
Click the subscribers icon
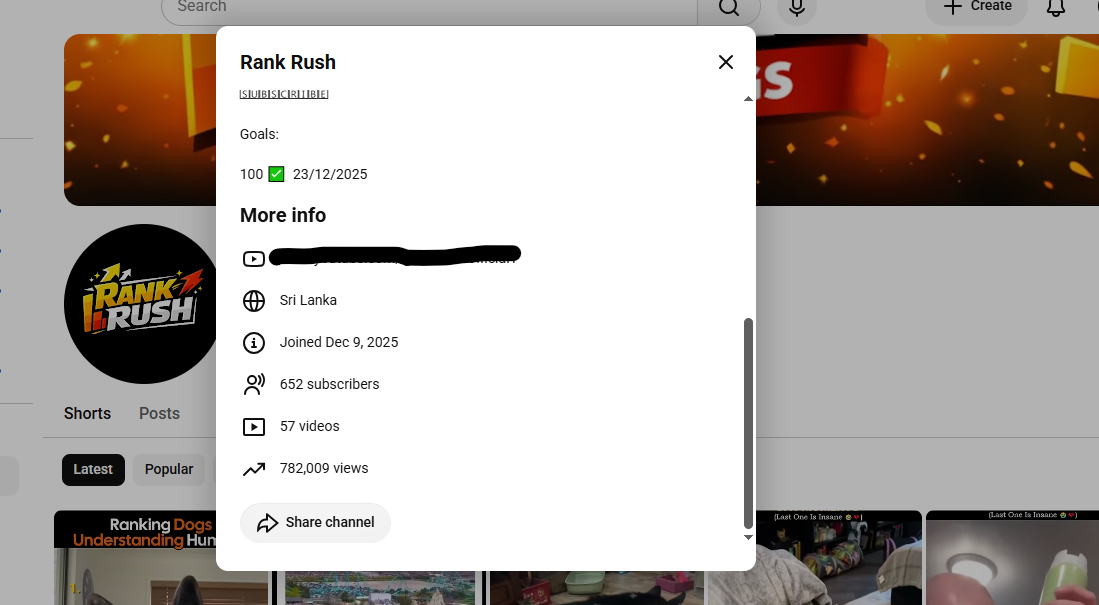tap(254, 384)
